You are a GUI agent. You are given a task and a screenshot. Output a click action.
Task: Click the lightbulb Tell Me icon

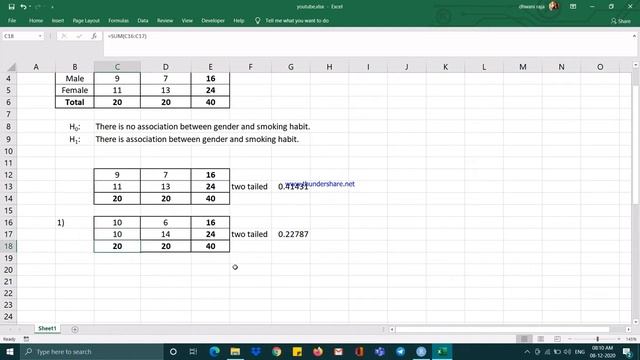coord(258,20)
